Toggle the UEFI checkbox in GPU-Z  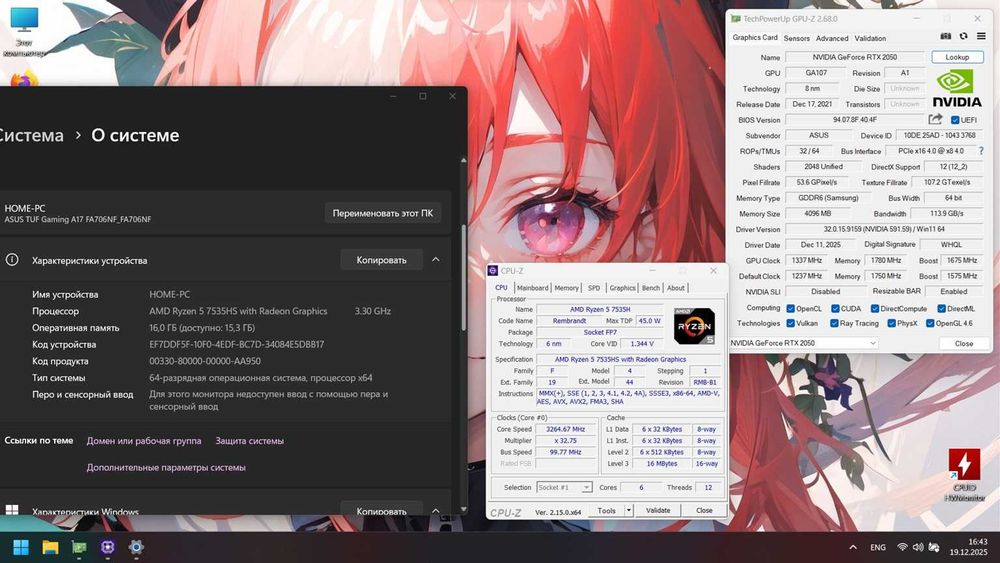click(955, 120)
